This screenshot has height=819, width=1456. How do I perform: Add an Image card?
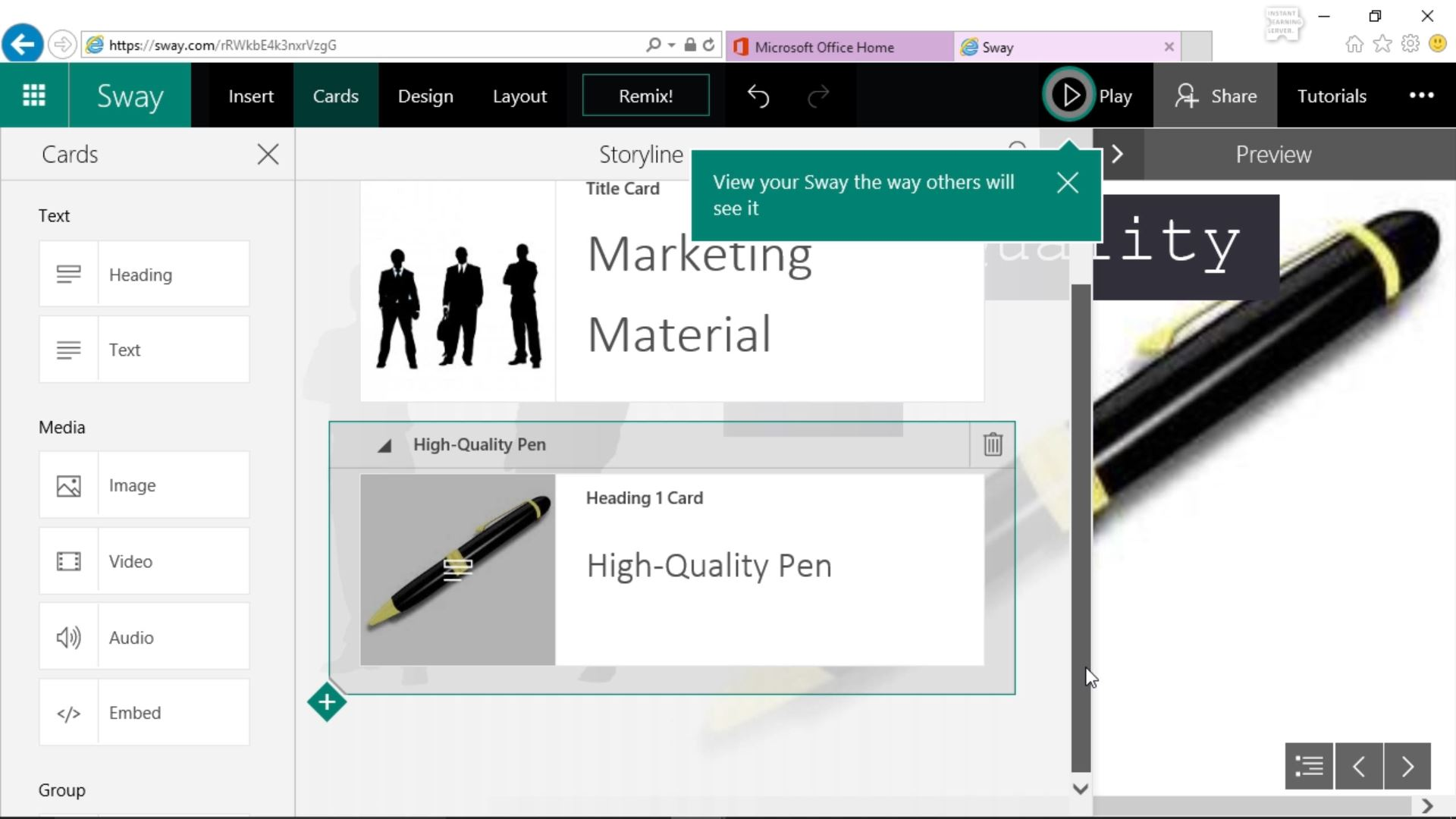[x=143, y=485]
